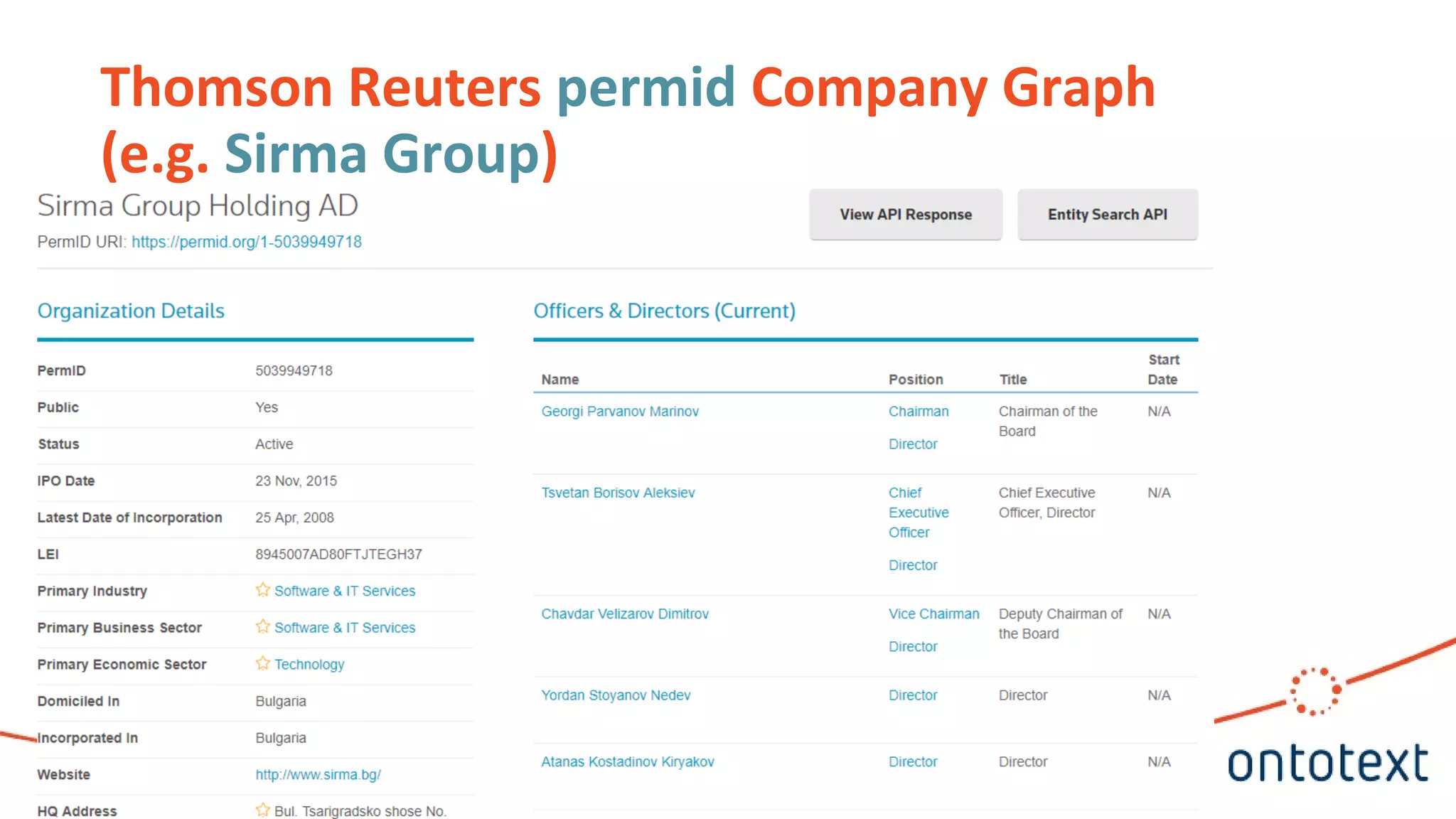Click the View API Response button
Image resolution: width=1456 pixels, height=819 pixels.
[906, 214]
